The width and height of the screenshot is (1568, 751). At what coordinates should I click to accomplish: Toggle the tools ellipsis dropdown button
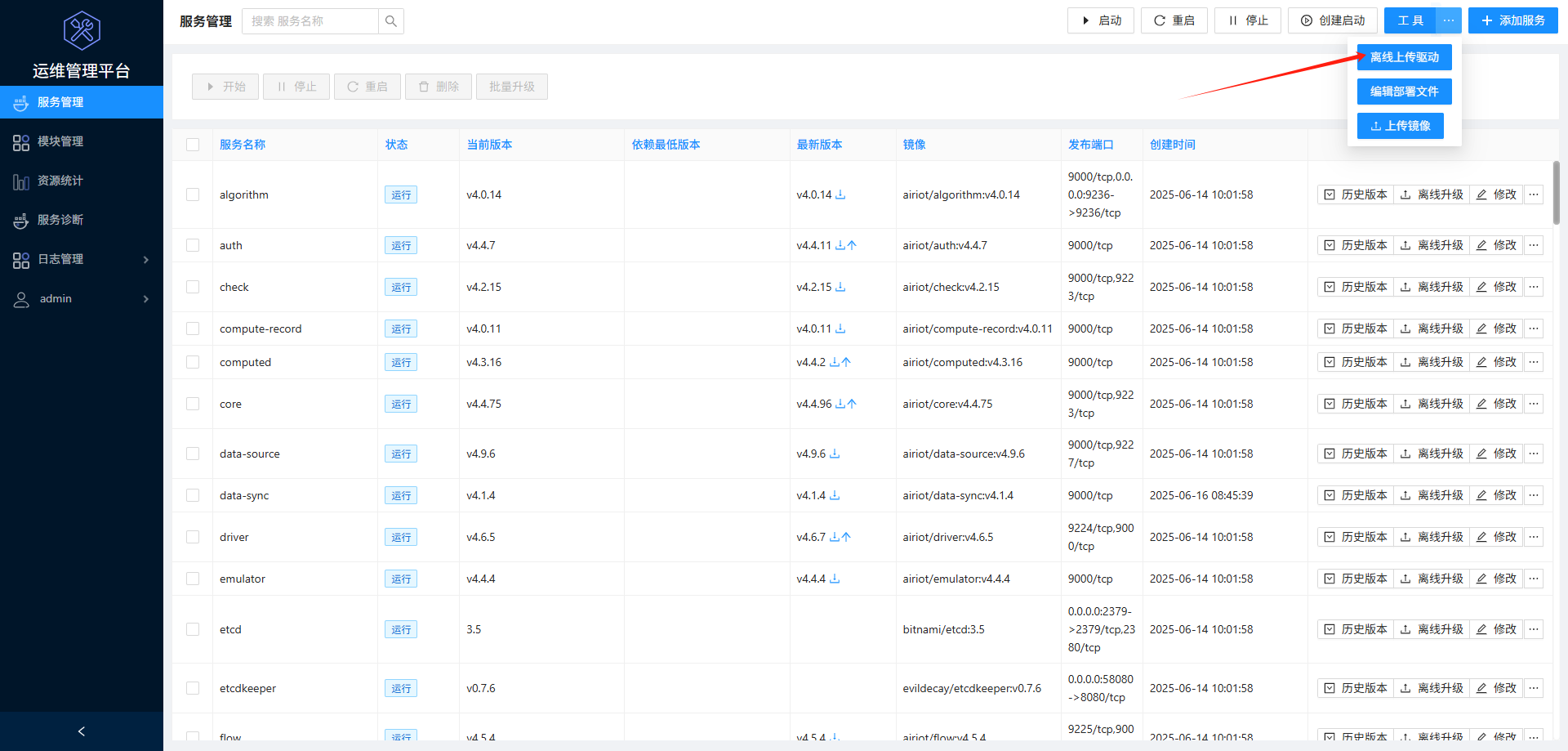click(1448, 20)
